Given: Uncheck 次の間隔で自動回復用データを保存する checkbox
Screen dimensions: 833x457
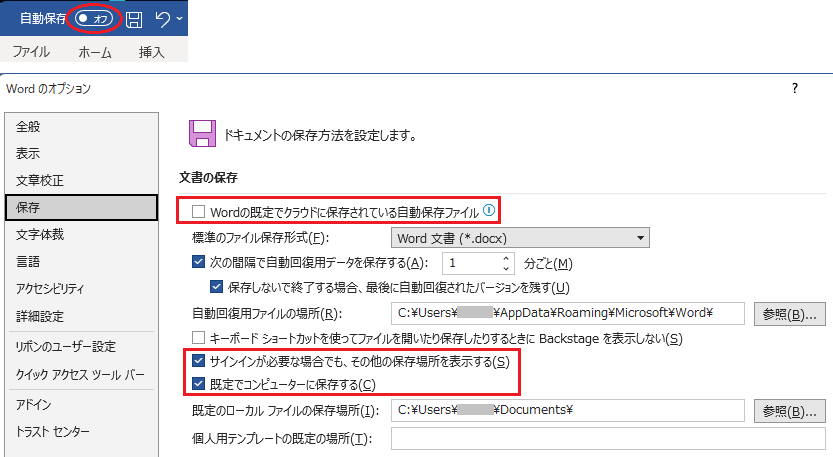Looking at the screenshot, I should click(x=198, y=261).
